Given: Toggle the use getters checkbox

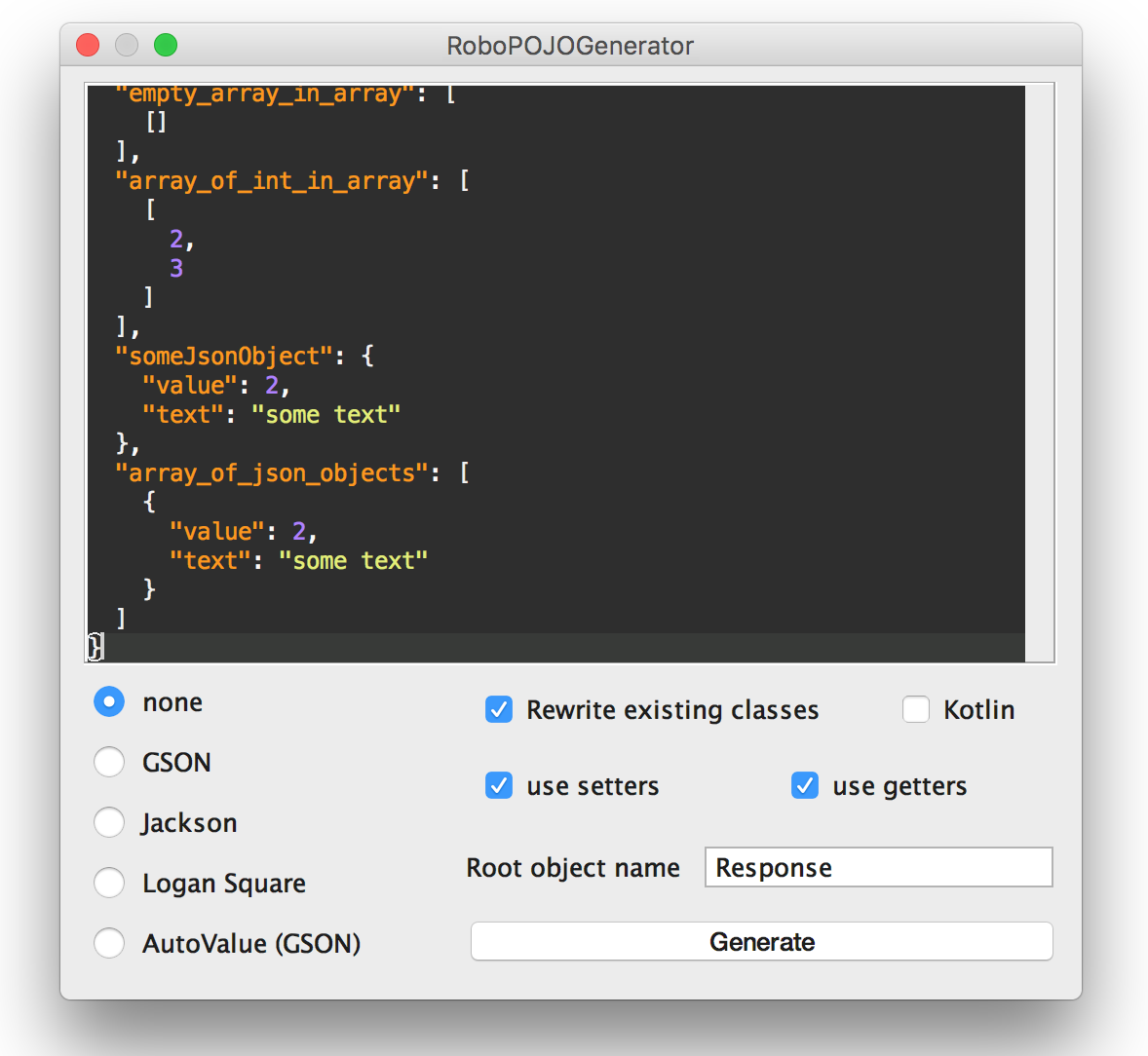Looking at the screenshot, I should click(805, 785).
